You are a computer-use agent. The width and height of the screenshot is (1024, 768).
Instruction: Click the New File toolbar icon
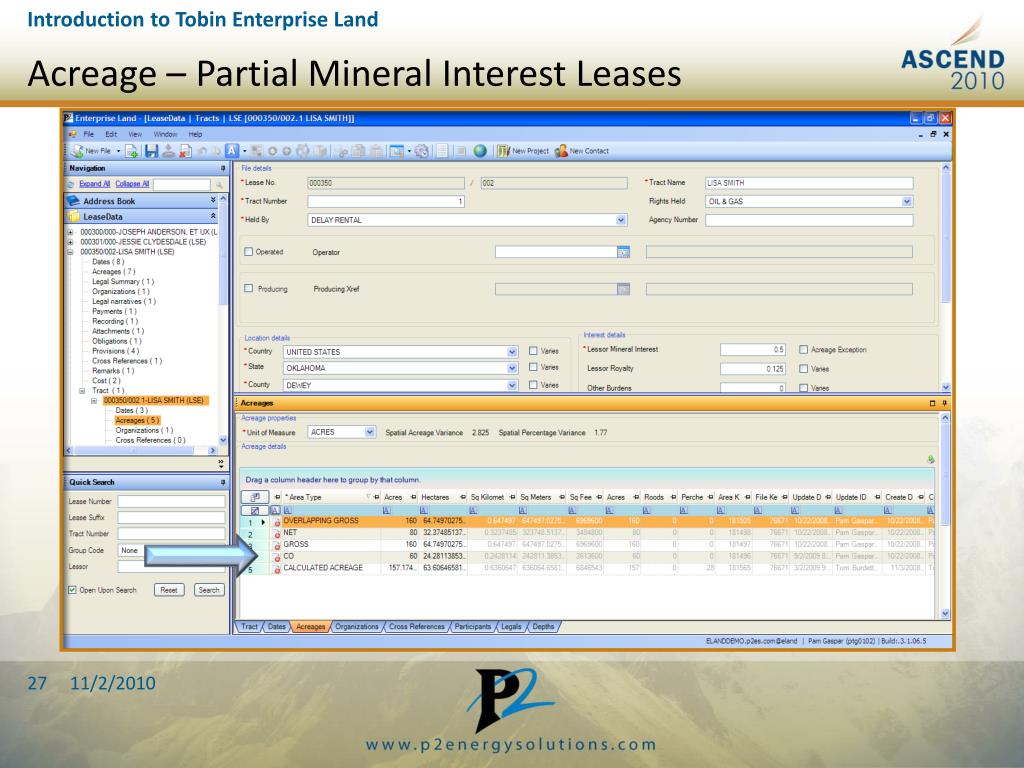tap(78, 151)
